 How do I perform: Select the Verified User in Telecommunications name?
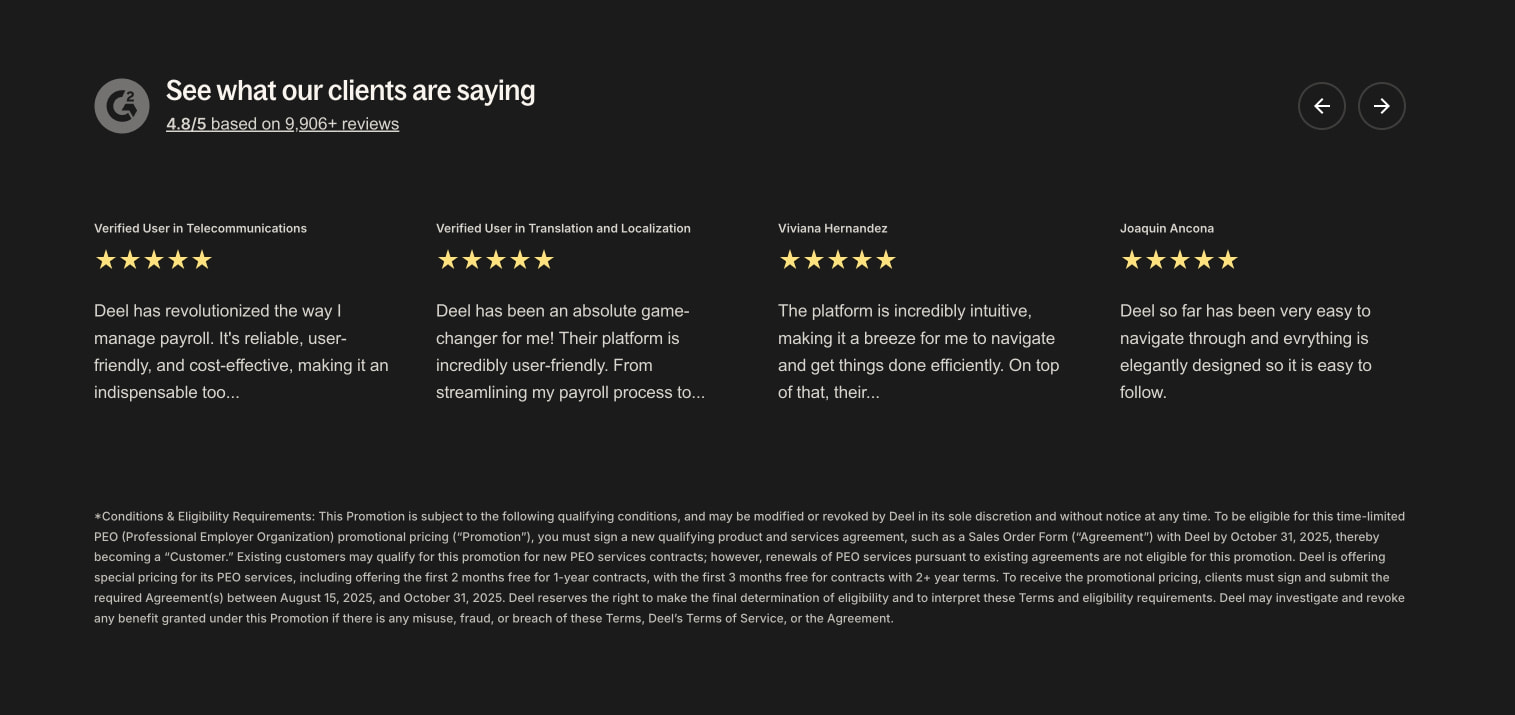coord(200,228)
